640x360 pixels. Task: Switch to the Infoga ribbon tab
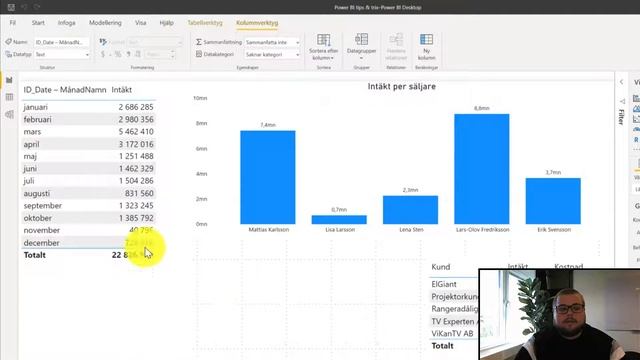click(67, 23)
